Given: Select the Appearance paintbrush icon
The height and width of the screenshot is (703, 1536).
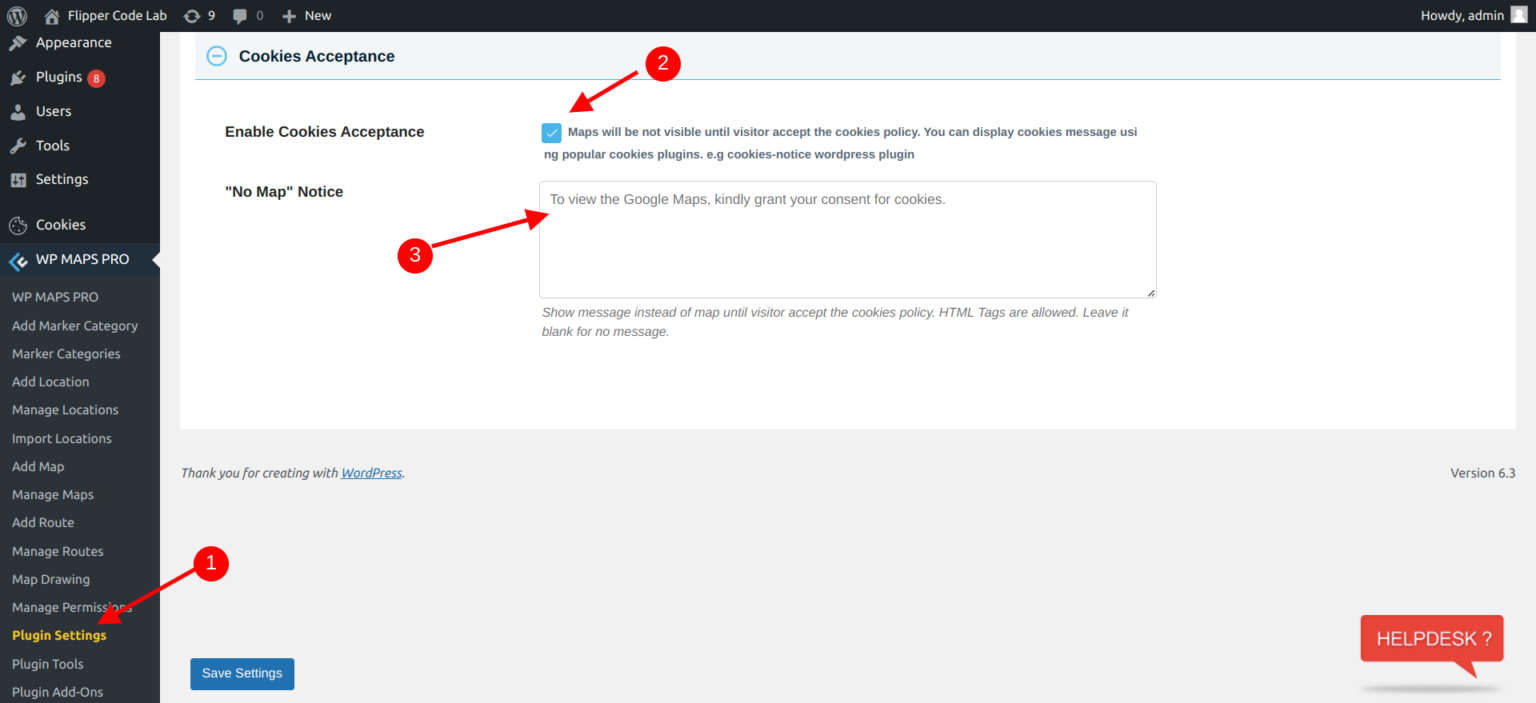Looking at the screenshot, I should (x=18, y=42).
